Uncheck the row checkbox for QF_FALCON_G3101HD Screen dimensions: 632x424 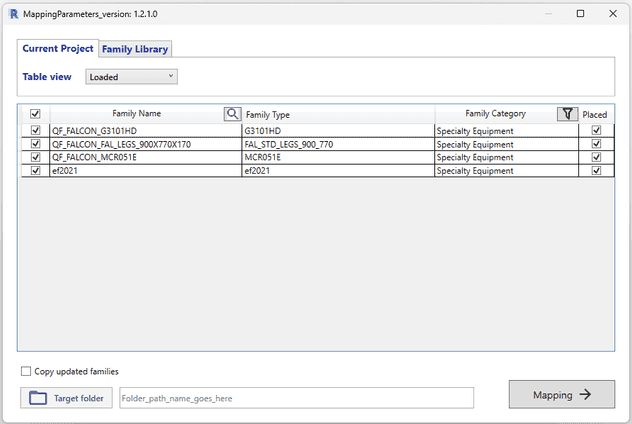(35, 130)
